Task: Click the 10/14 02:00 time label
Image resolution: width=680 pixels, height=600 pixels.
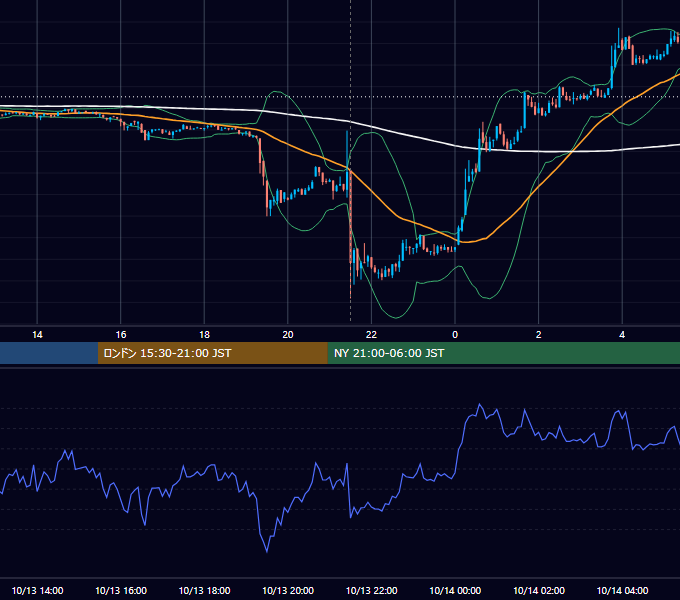Action: click(x=539, y=590)
